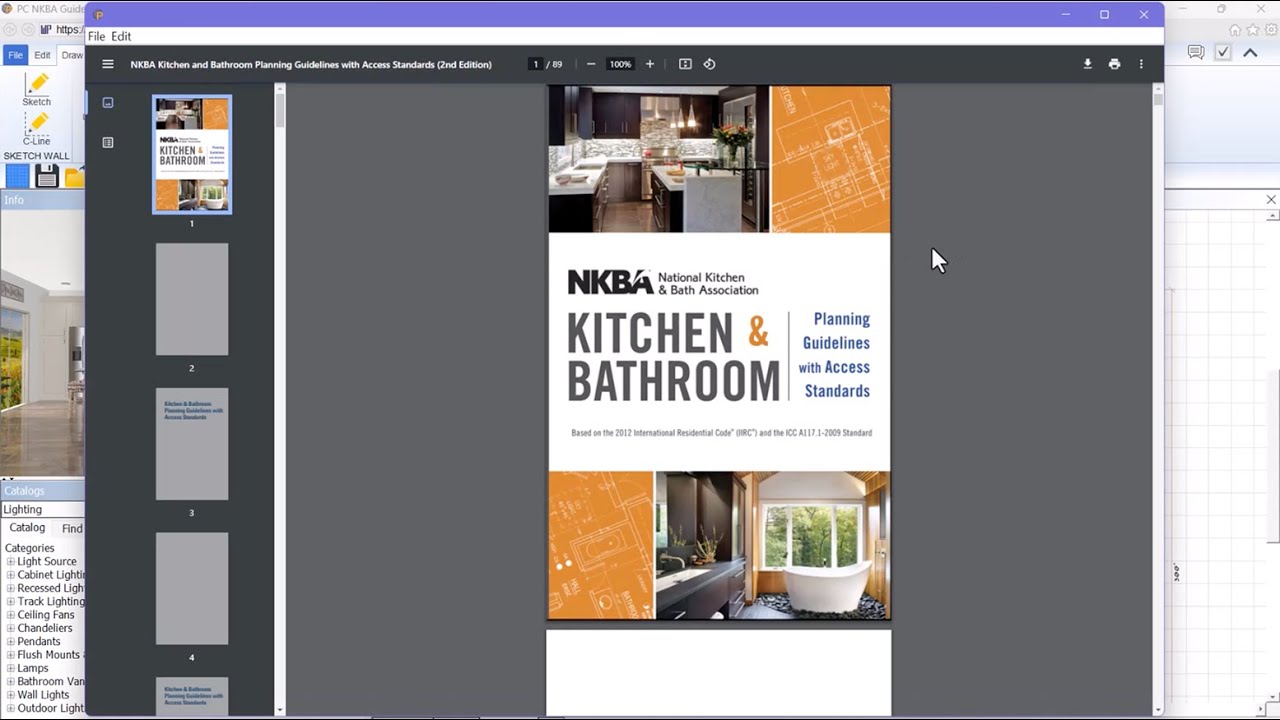
Task: Select page 2 thumbnail
Action: [192, 299]
